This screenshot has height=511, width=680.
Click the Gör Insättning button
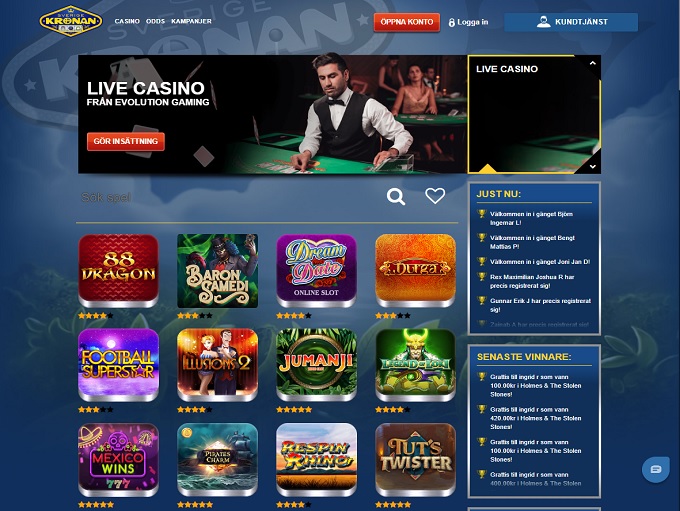(x=126, y=141)
